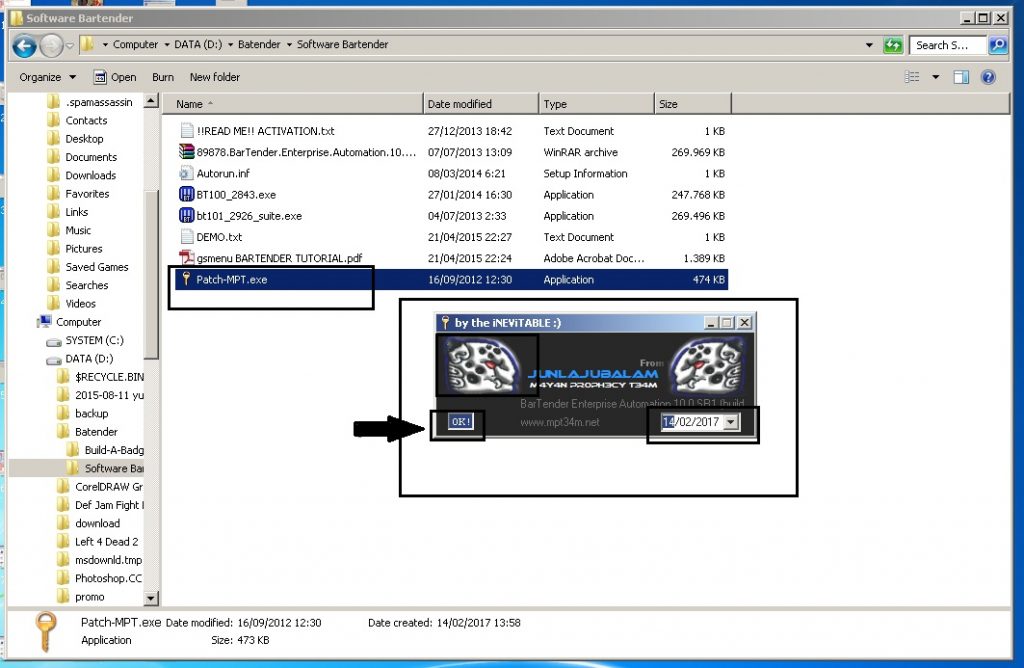Click the Open toolbar button
1024x668 pixels.
click(115, 77)
